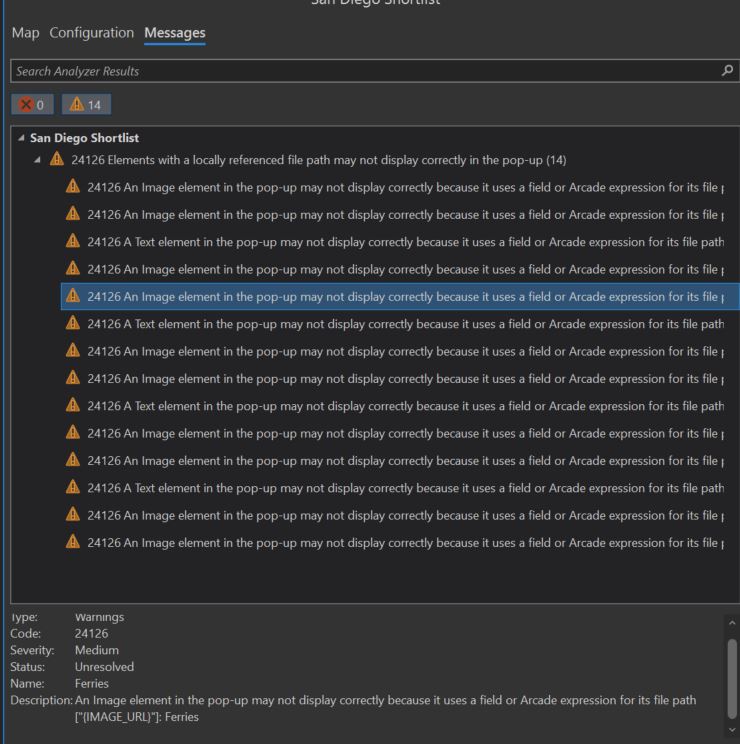Click the warning icon on the highlighted message row

[x=72, y=296]
